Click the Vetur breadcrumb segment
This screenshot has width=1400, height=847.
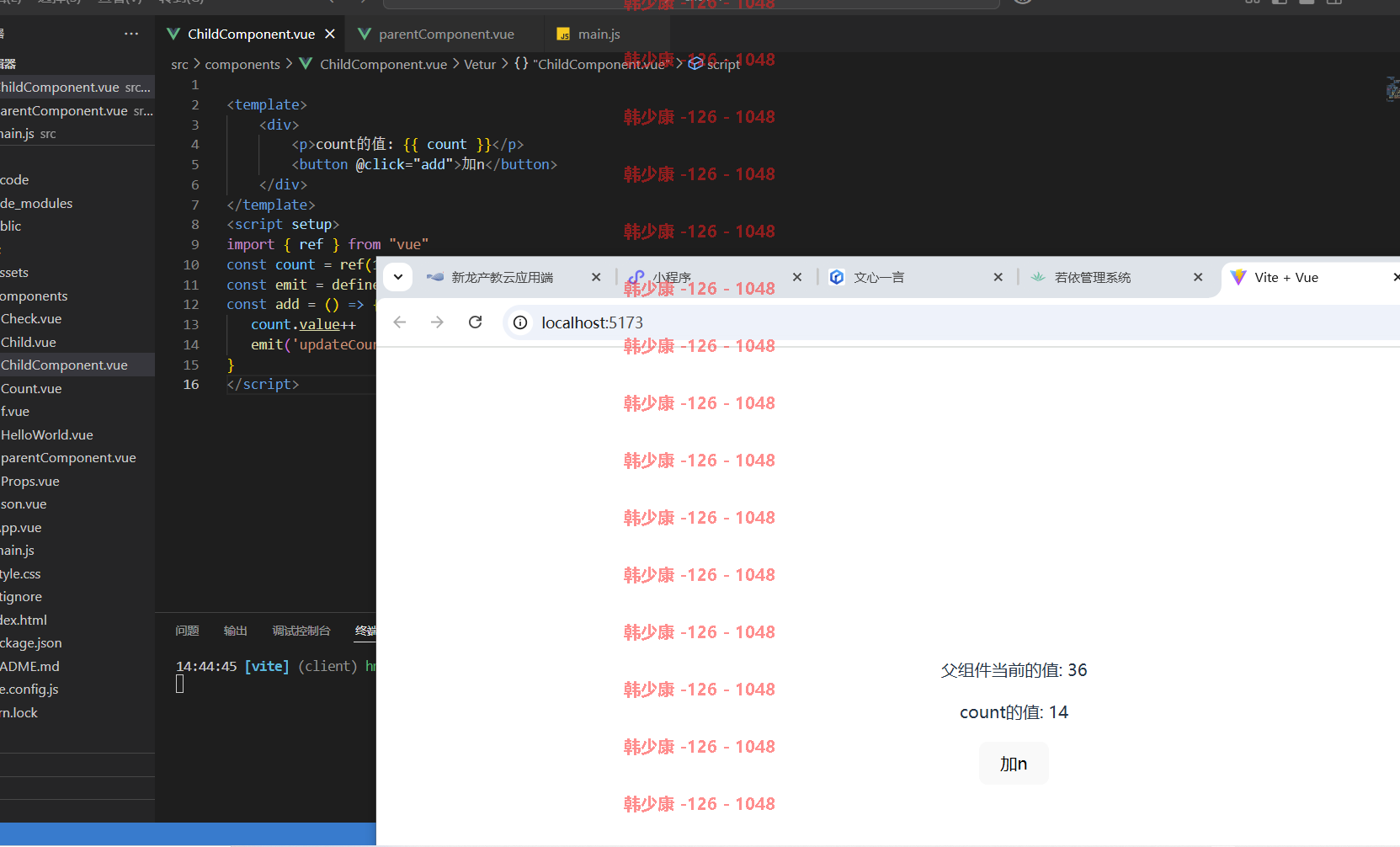tap(480, 65)
